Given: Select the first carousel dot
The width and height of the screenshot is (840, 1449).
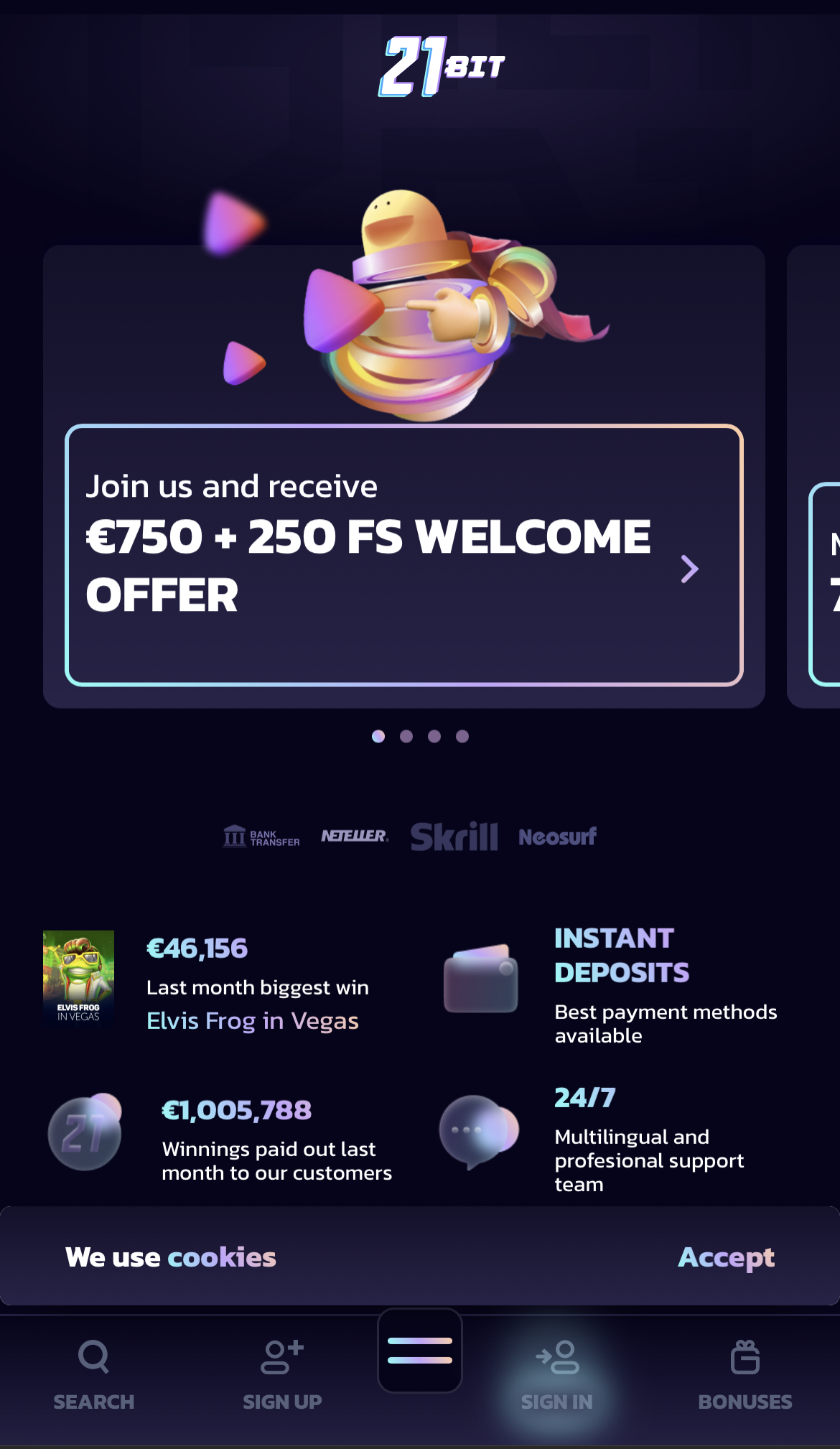Looking at the screenshot, I should pos(378,736).
